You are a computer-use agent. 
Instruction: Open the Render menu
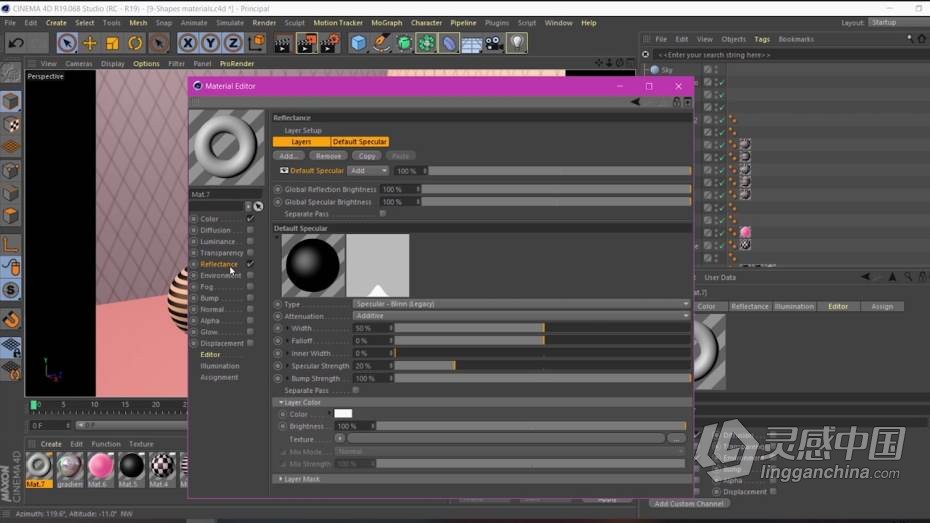264,23
